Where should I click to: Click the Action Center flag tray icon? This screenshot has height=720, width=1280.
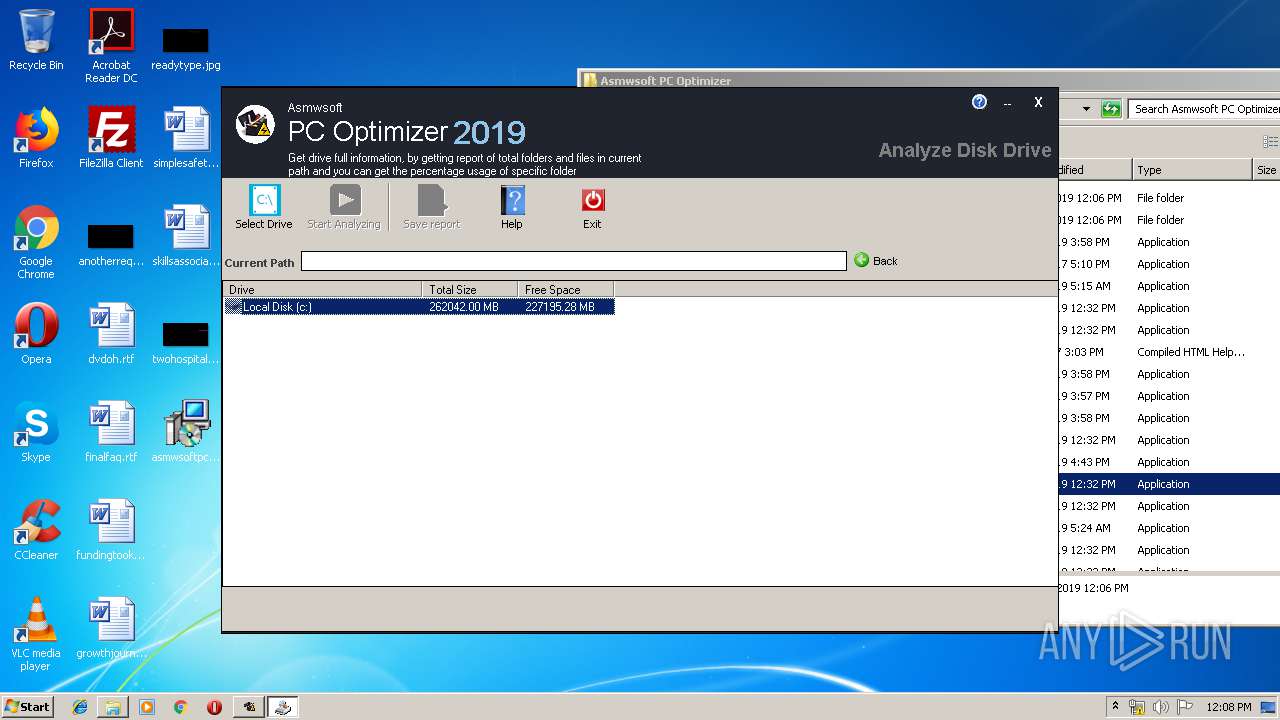tap(1184, 707)
